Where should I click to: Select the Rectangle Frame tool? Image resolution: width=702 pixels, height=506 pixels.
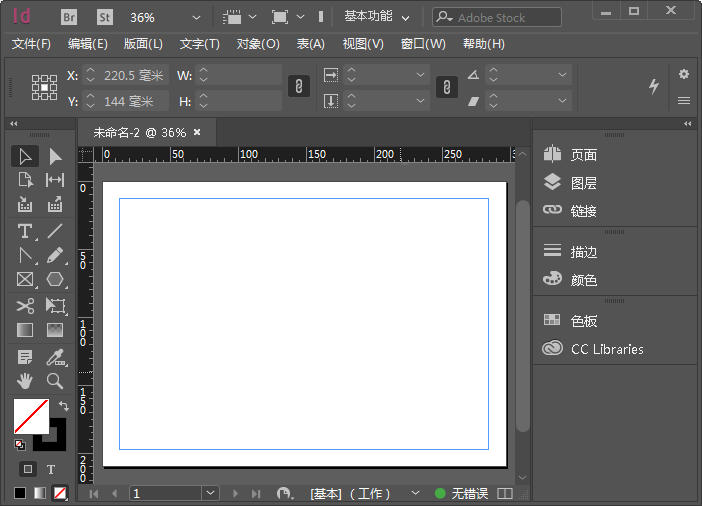point(25,279)
